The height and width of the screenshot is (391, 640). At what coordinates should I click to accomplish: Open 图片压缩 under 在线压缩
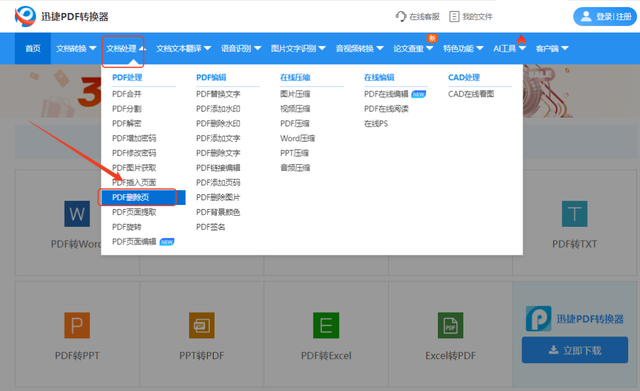(x=295, y=94)
